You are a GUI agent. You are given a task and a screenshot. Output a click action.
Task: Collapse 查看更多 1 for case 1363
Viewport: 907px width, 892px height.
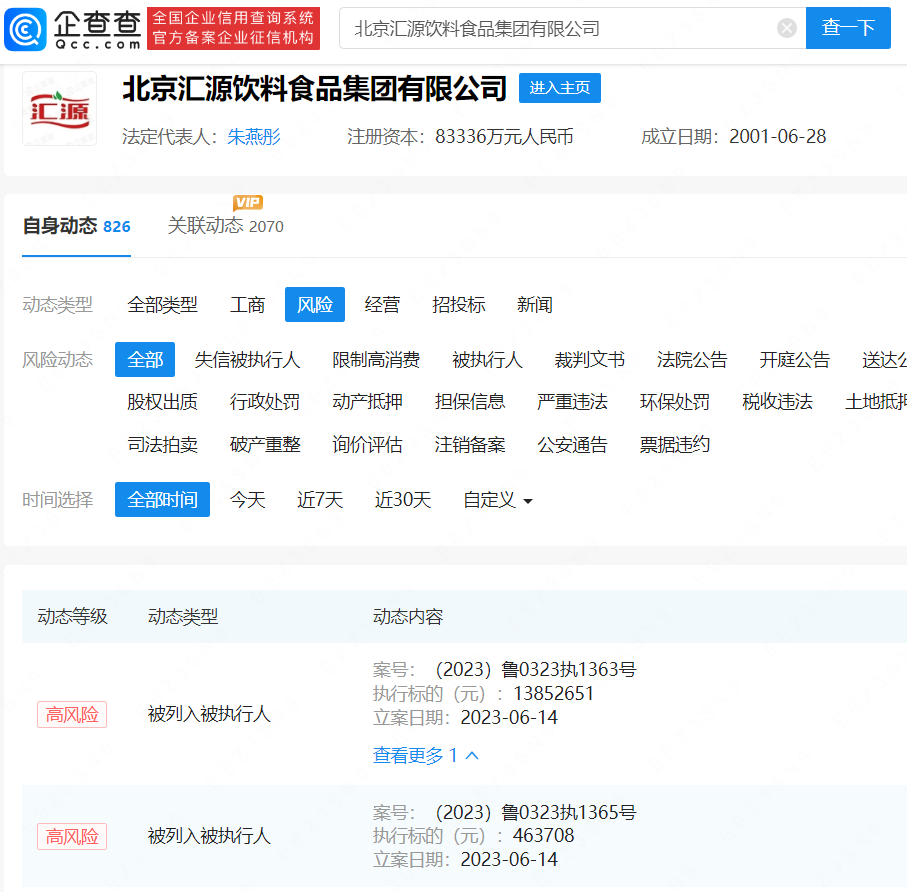click(x=426, y=755)
